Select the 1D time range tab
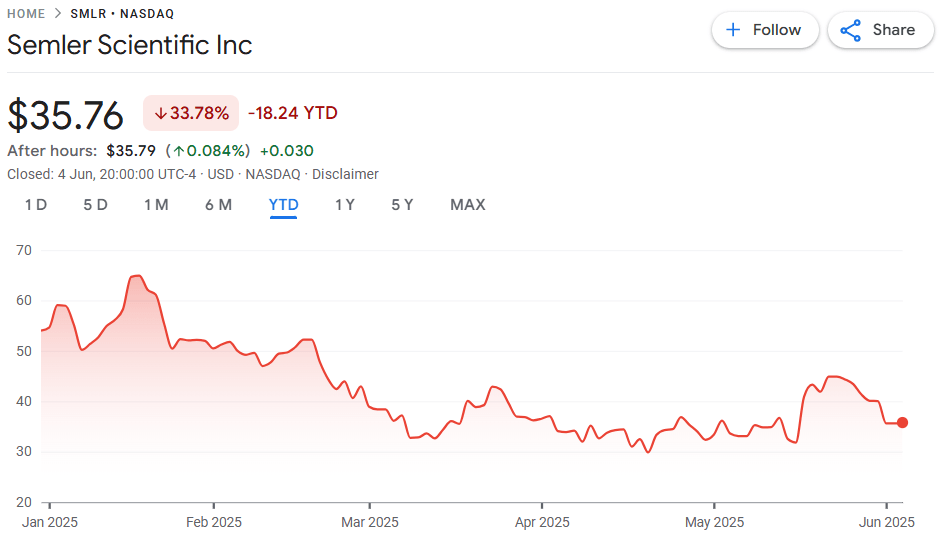 point(35,205)
